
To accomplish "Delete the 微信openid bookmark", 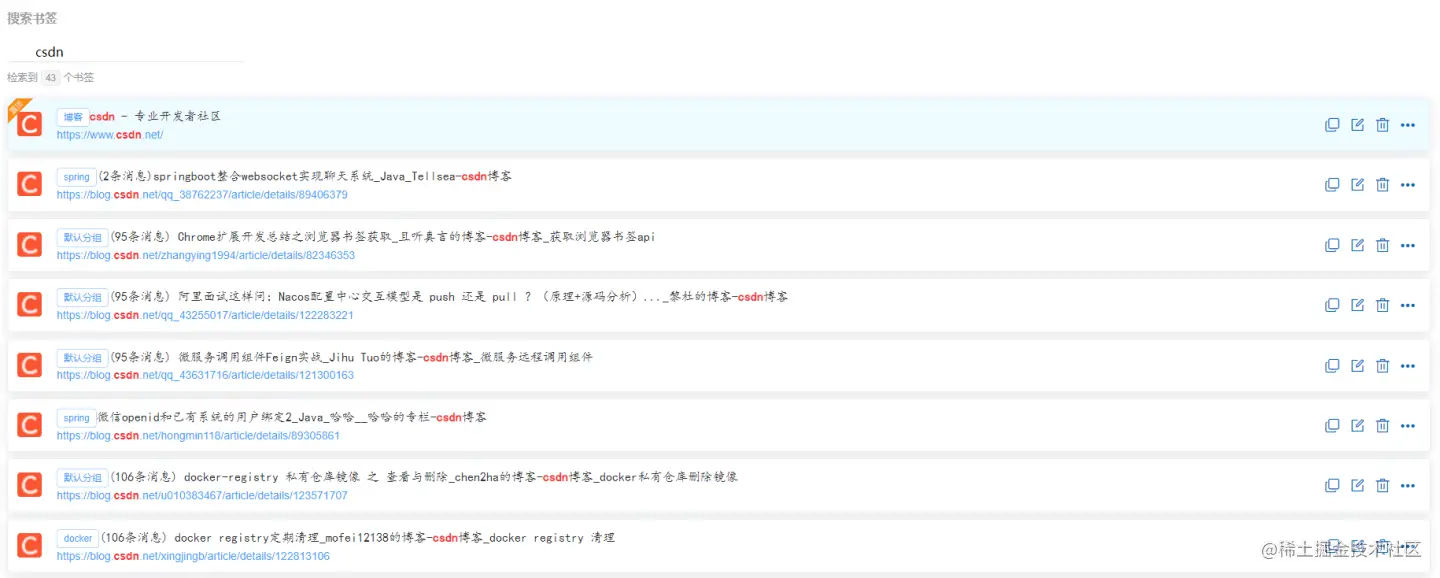I will click(1382, 426).
